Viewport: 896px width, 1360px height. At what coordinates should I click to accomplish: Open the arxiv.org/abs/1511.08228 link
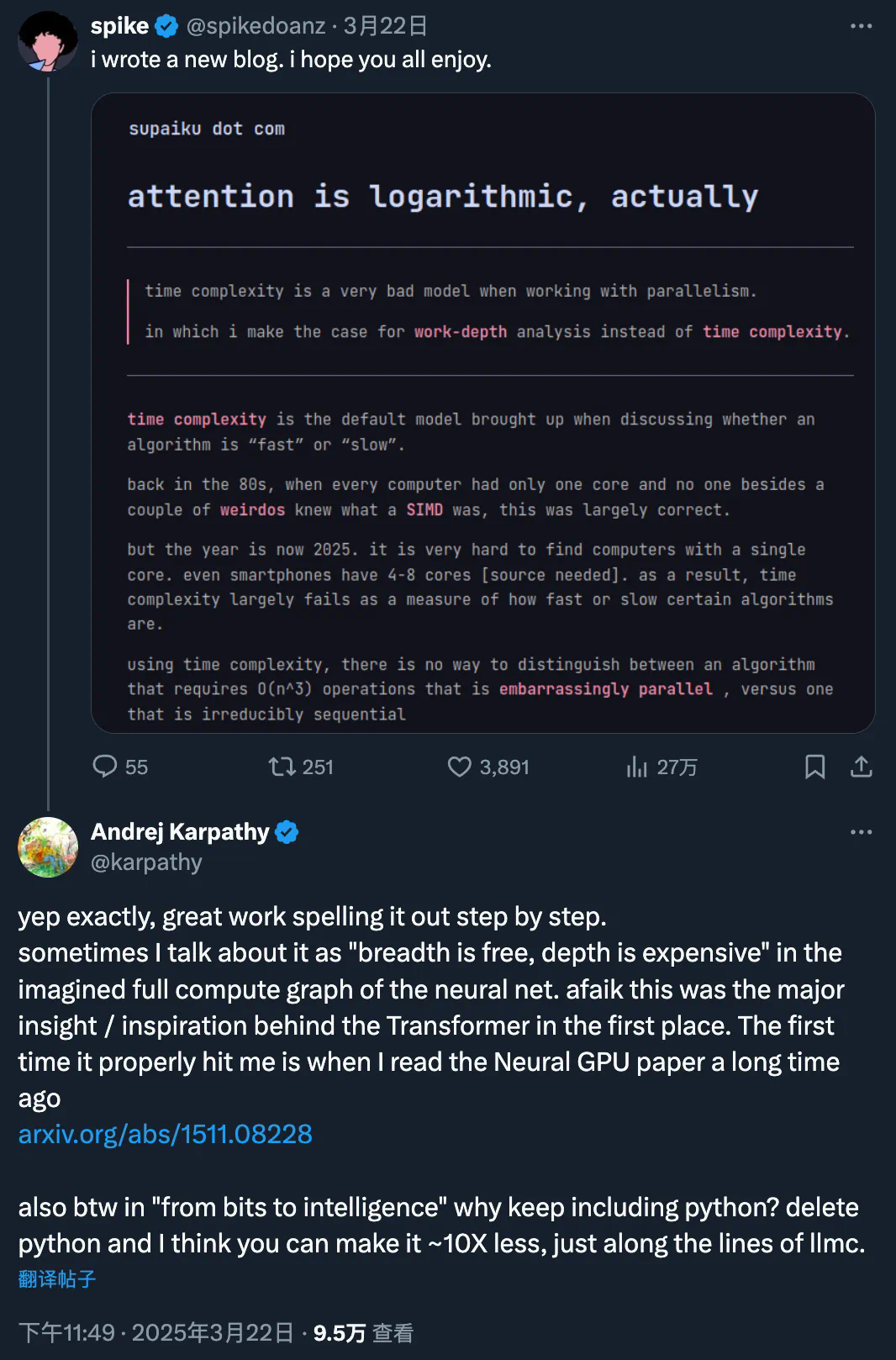(166, 1134)
